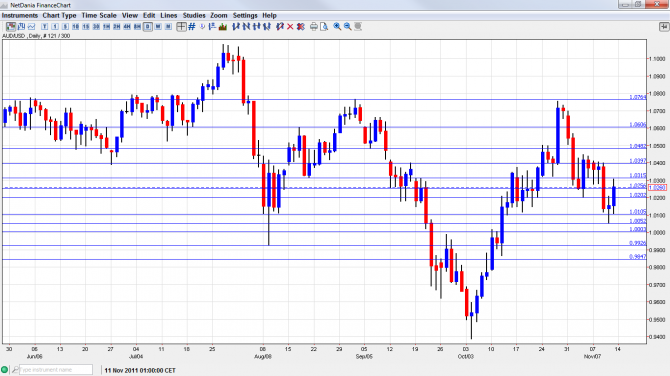Image resolution: width=670 pixels, height=376 pixels.
Task: Click the print preview icon
Action: (x=324, y=26)
